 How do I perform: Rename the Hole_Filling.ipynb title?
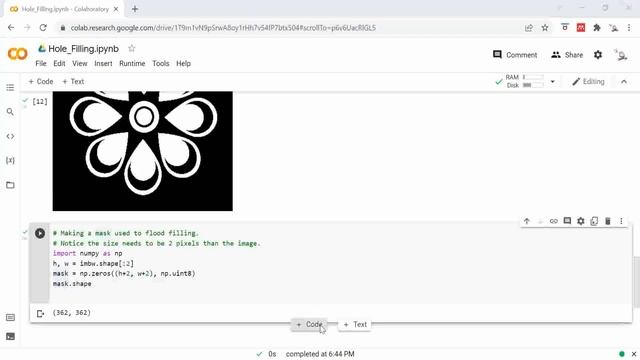click(x=83, y=49)
